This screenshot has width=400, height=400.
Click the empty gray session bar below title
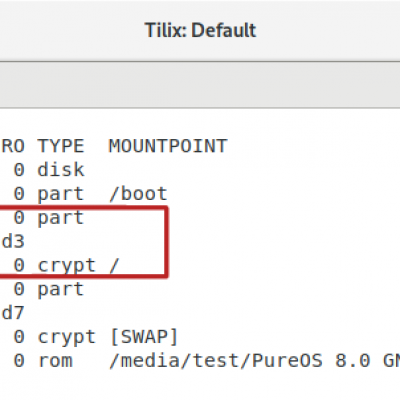tap(200, 85)
